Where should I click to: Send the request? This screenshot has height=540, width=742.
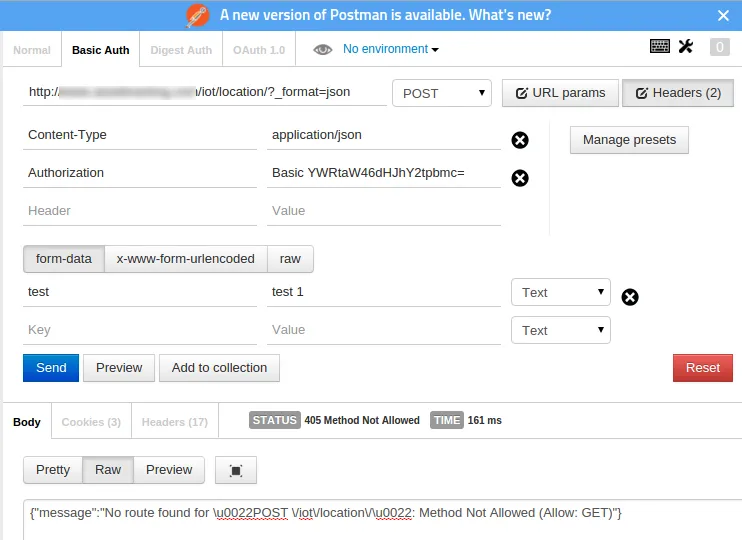[x=51, y=368]
